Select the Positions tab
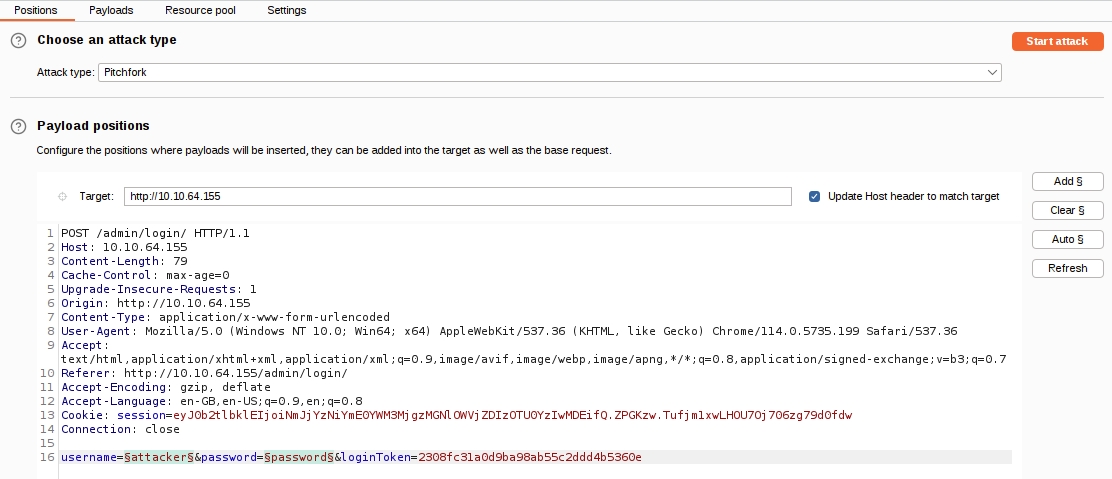 coord(35,11)
